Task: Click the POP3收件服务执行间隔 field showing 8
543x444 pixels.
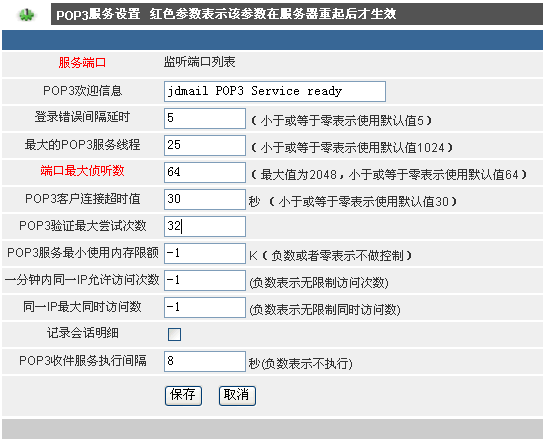Action: click(205, 362)
